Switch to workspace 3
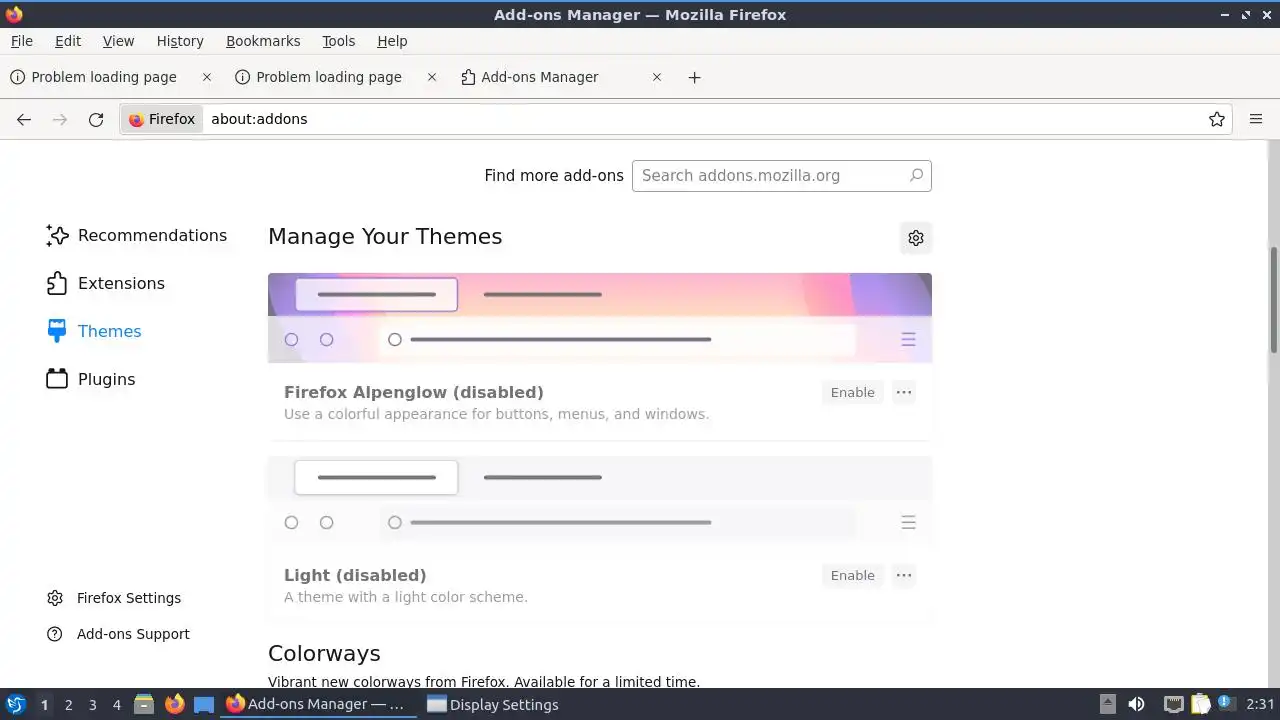The image size is (1280, 720). (x=92, y=705)
